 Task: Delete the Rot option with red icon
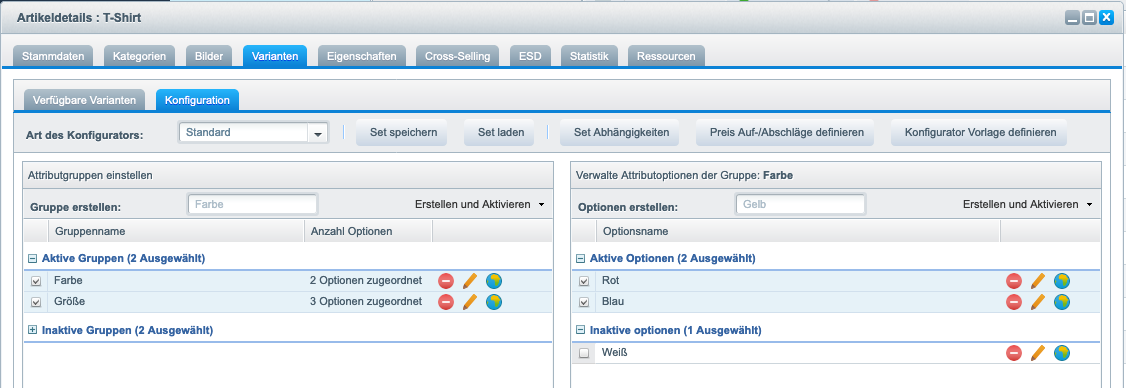coord(1014,281)
